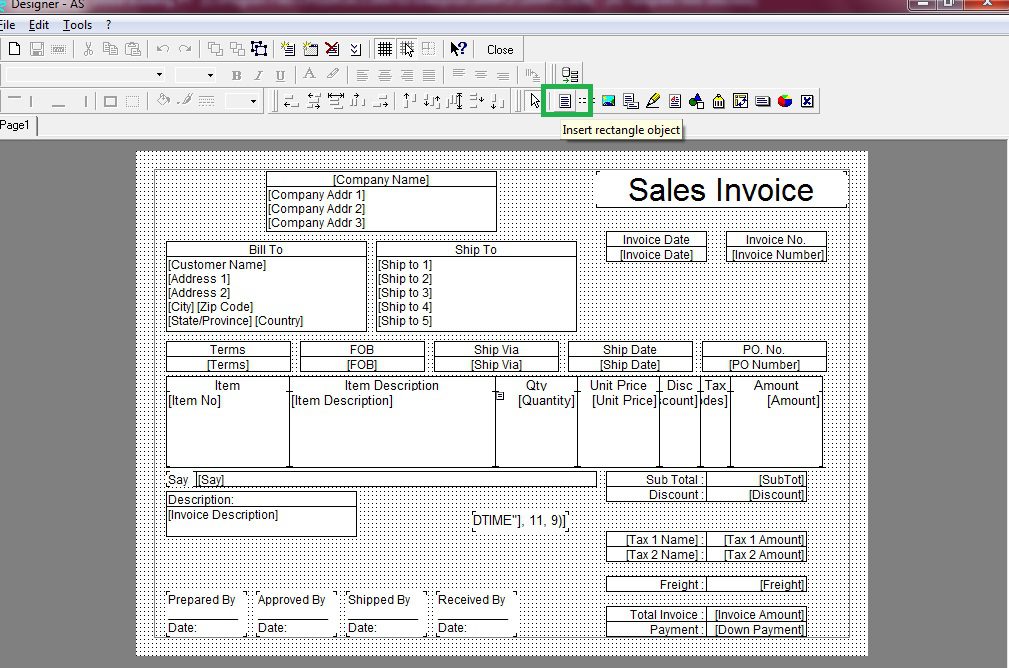Select the [Down Payment] field
This screenshot has height=668, width=1009.
(757, 629)
